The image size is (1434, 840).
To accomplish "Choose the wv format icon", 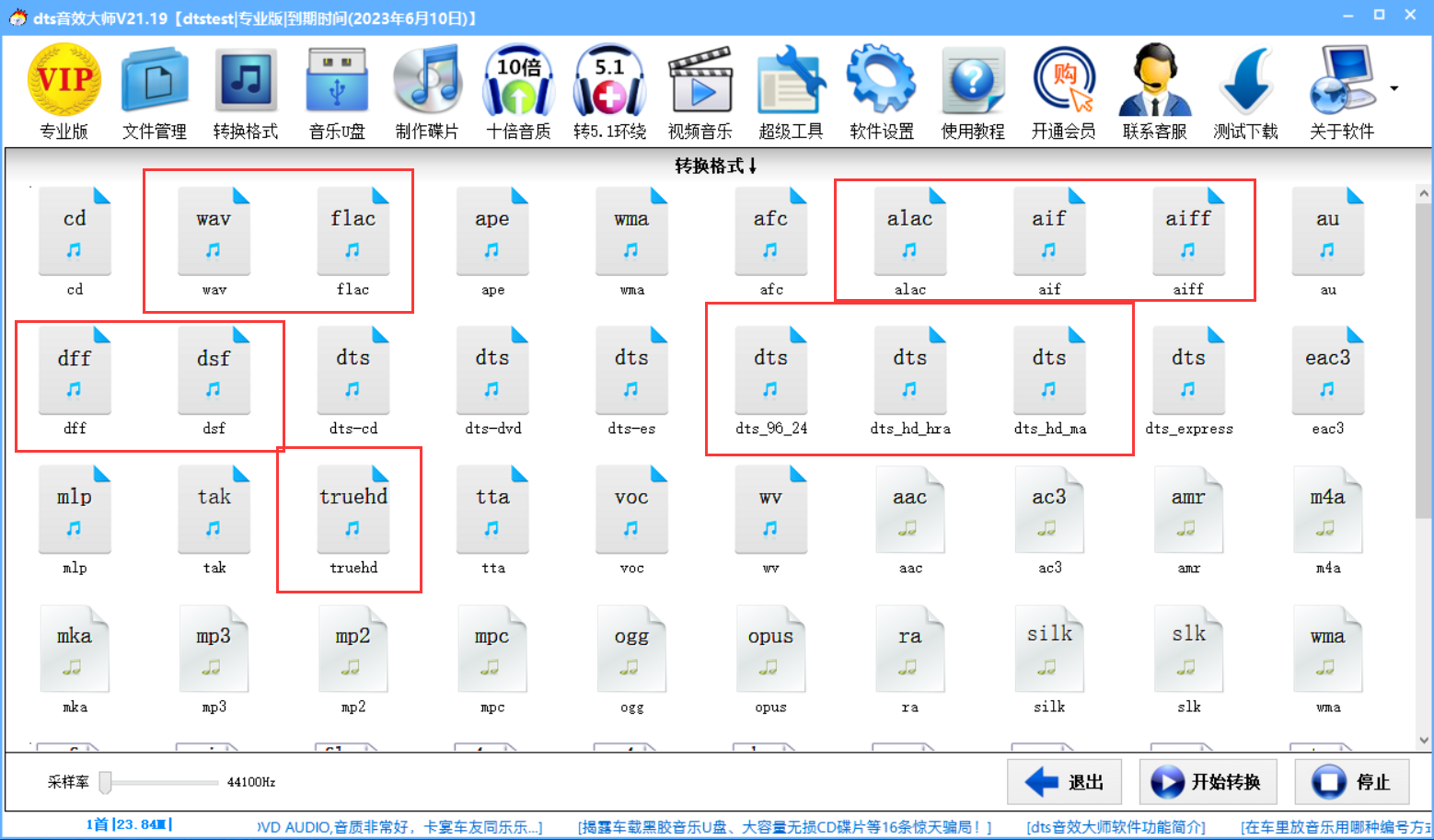I will coord(771,519).
